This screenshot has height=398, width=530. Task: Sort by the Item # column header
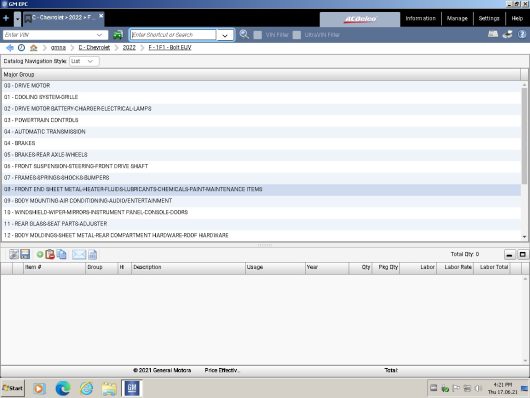tap(54, 267)
